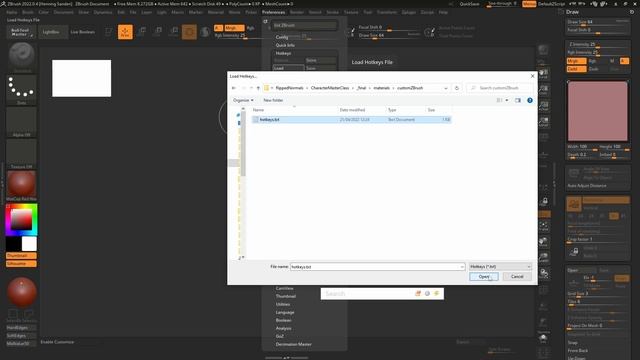The width and height of the screenshot is (640, 360).
Task: Sort files by Name column
Action: [x=258, y=110]
